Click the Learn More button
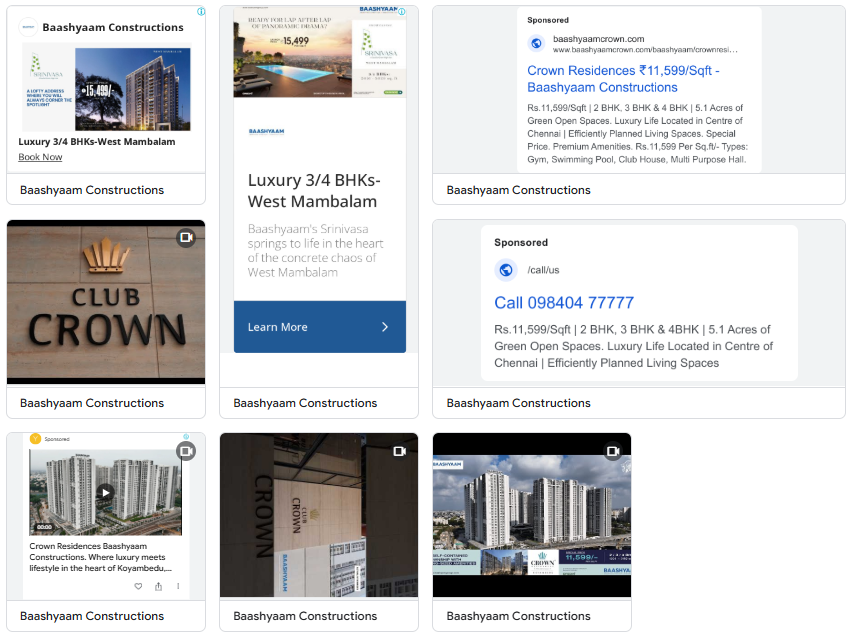The height and width of the screenshot is (636, 850). 320,327
